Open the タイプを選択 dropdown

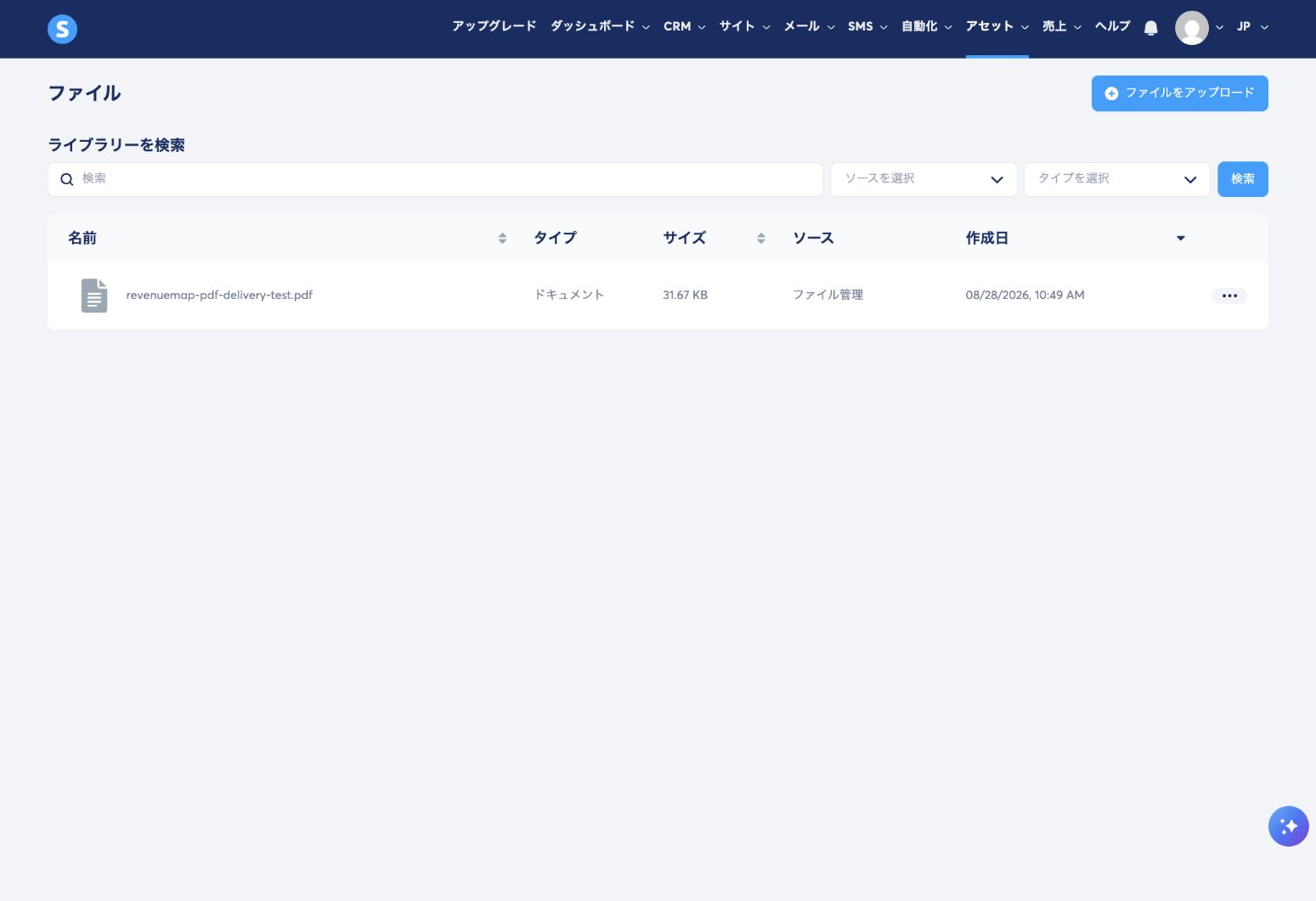pos(1116,179)
